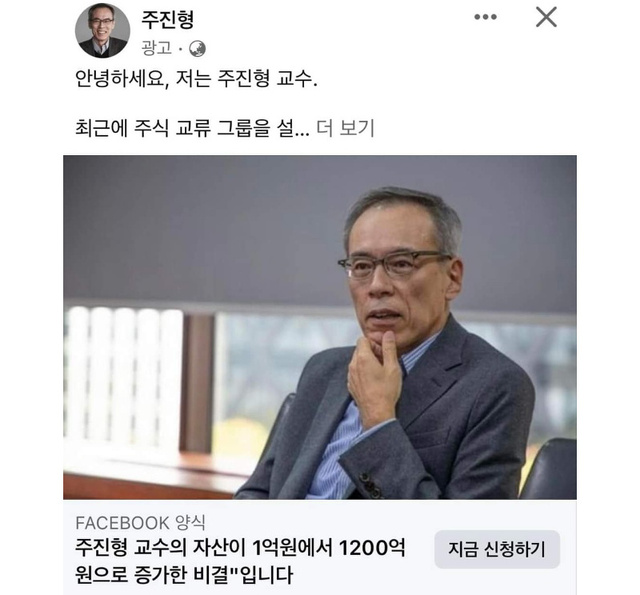640x595 pixels.
Task: Open the ad photo of the man
Action: coord(320,327)
